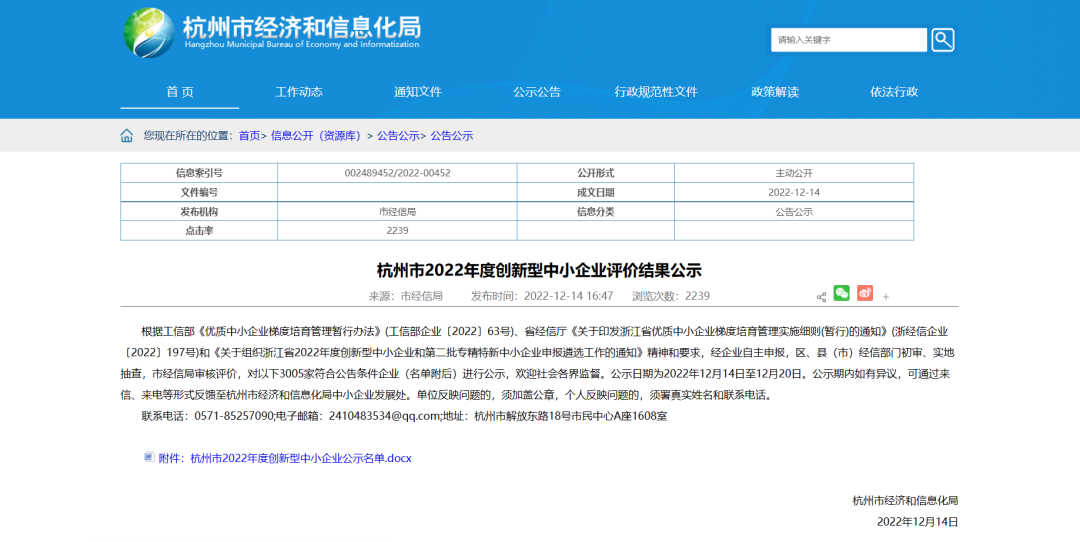Click the 来源：市经信局 text
Viewport: 1080px width, 542px height.
[406, 296]
